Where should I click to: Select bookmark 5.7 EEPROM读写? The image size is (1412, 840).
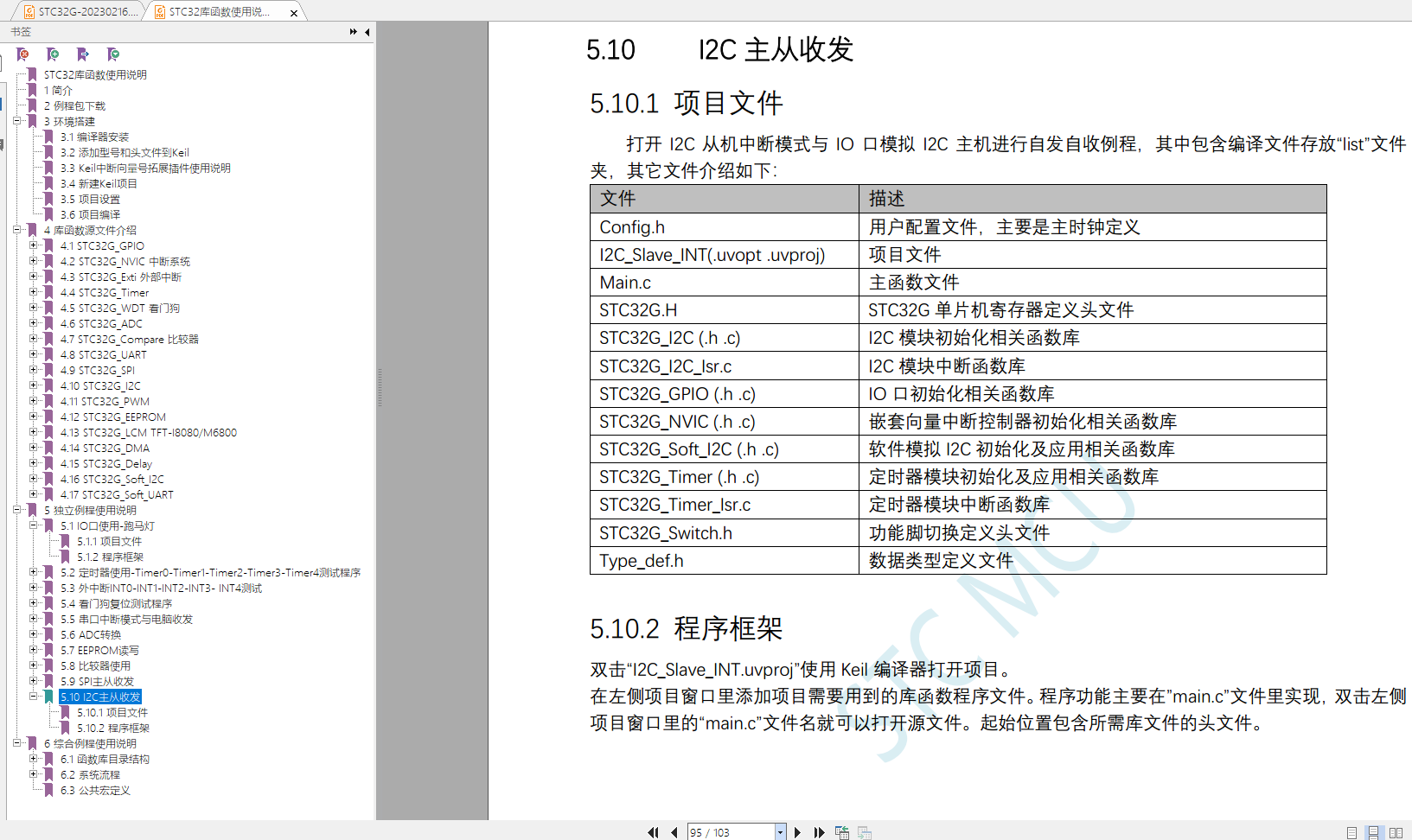[99, 651]
